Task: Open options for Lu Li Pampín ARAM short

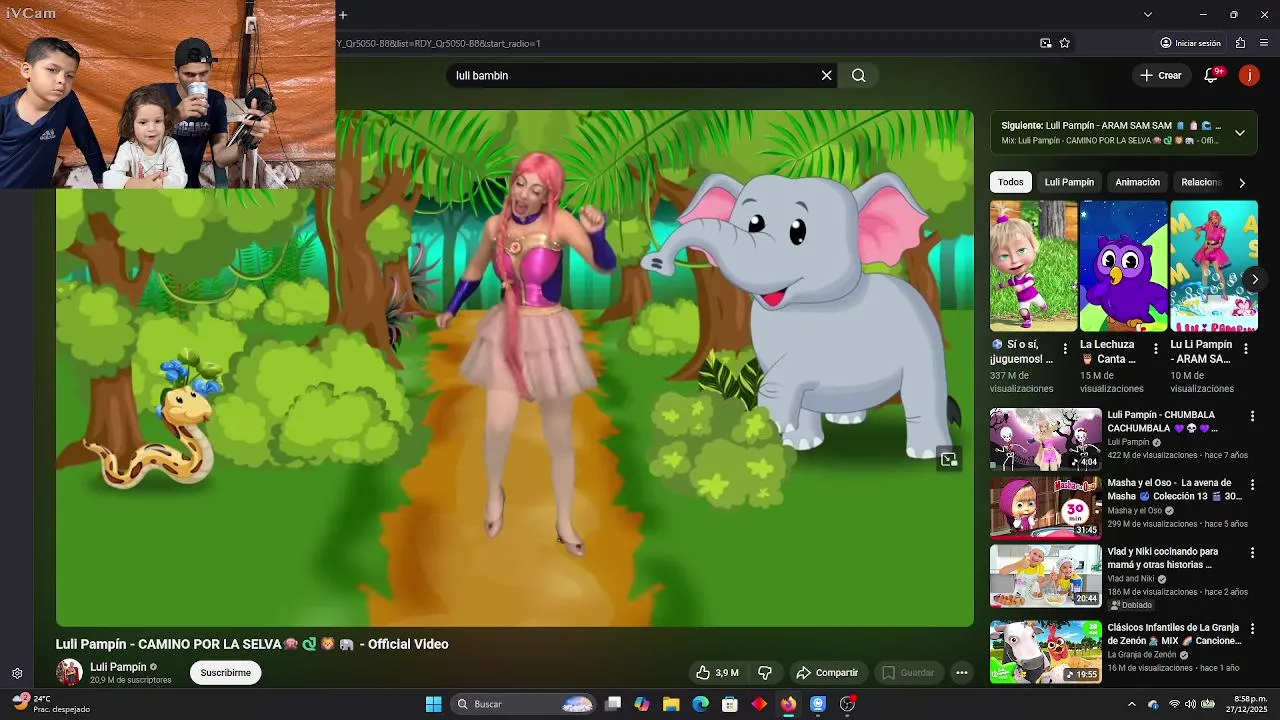Action: 1246,349
